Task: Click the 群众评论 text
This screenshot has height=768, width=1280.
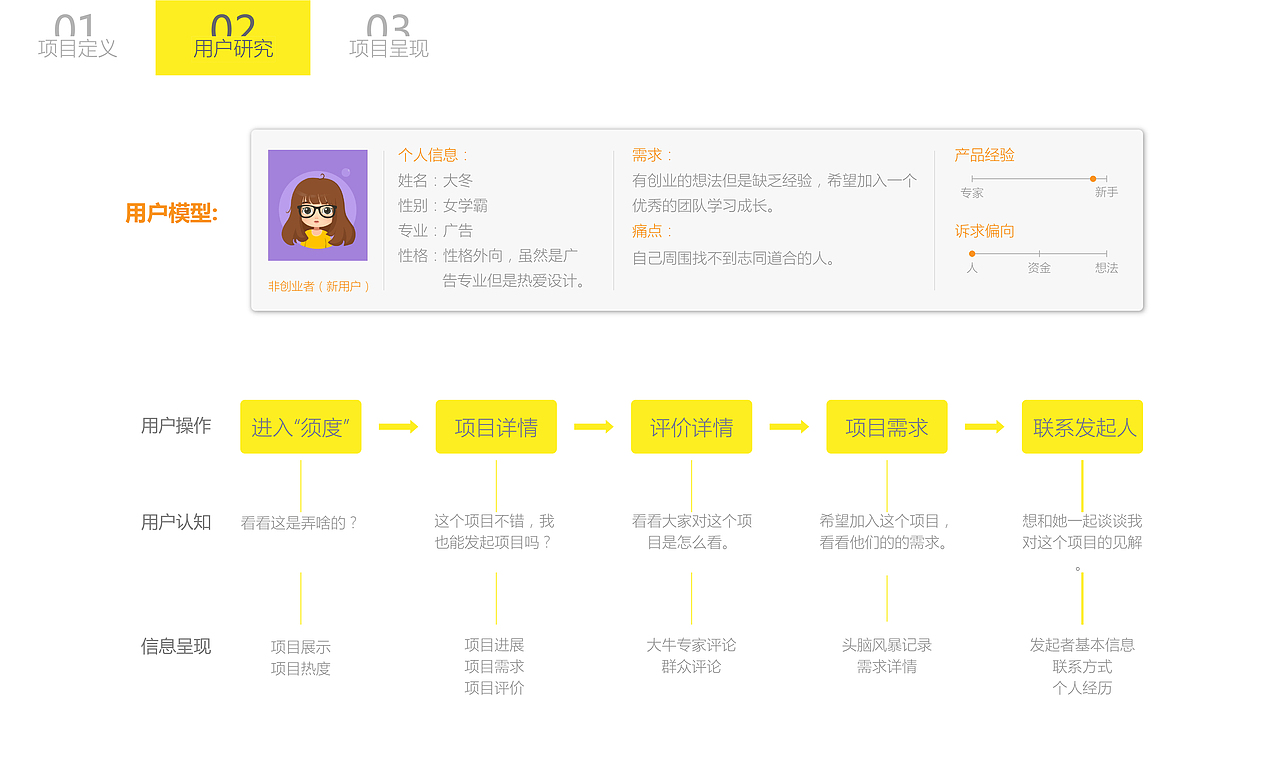Action: tap(691, 667)
